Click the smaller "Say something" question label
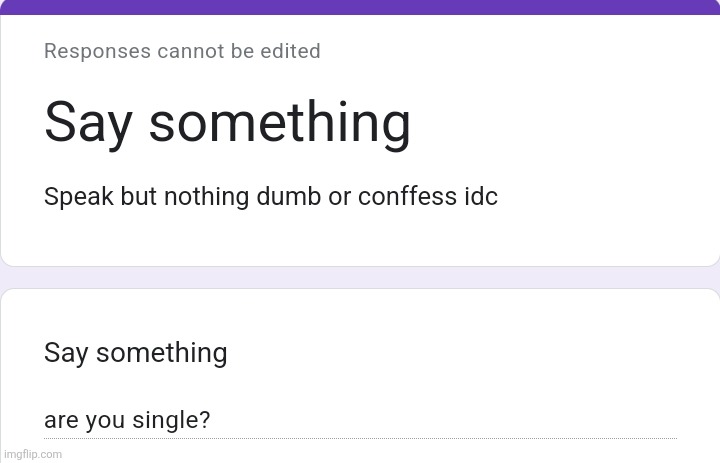 point(135,353)
